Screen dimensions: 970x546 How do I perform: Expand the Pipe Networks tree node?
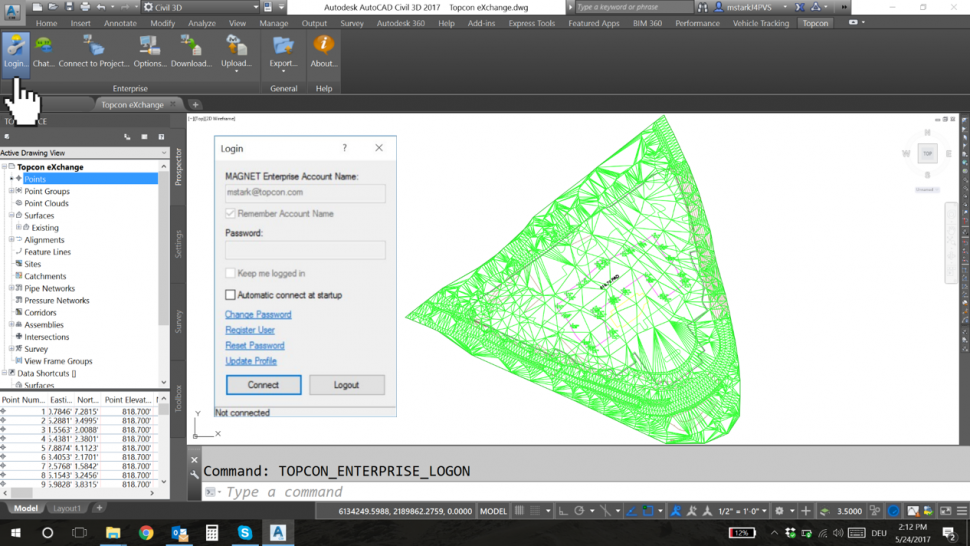click(x=12, y=288)
